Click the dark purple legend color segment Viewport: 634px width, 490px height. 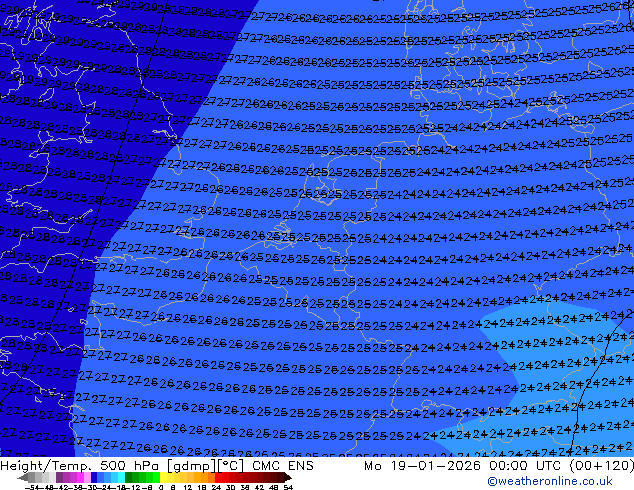(59, 477)
